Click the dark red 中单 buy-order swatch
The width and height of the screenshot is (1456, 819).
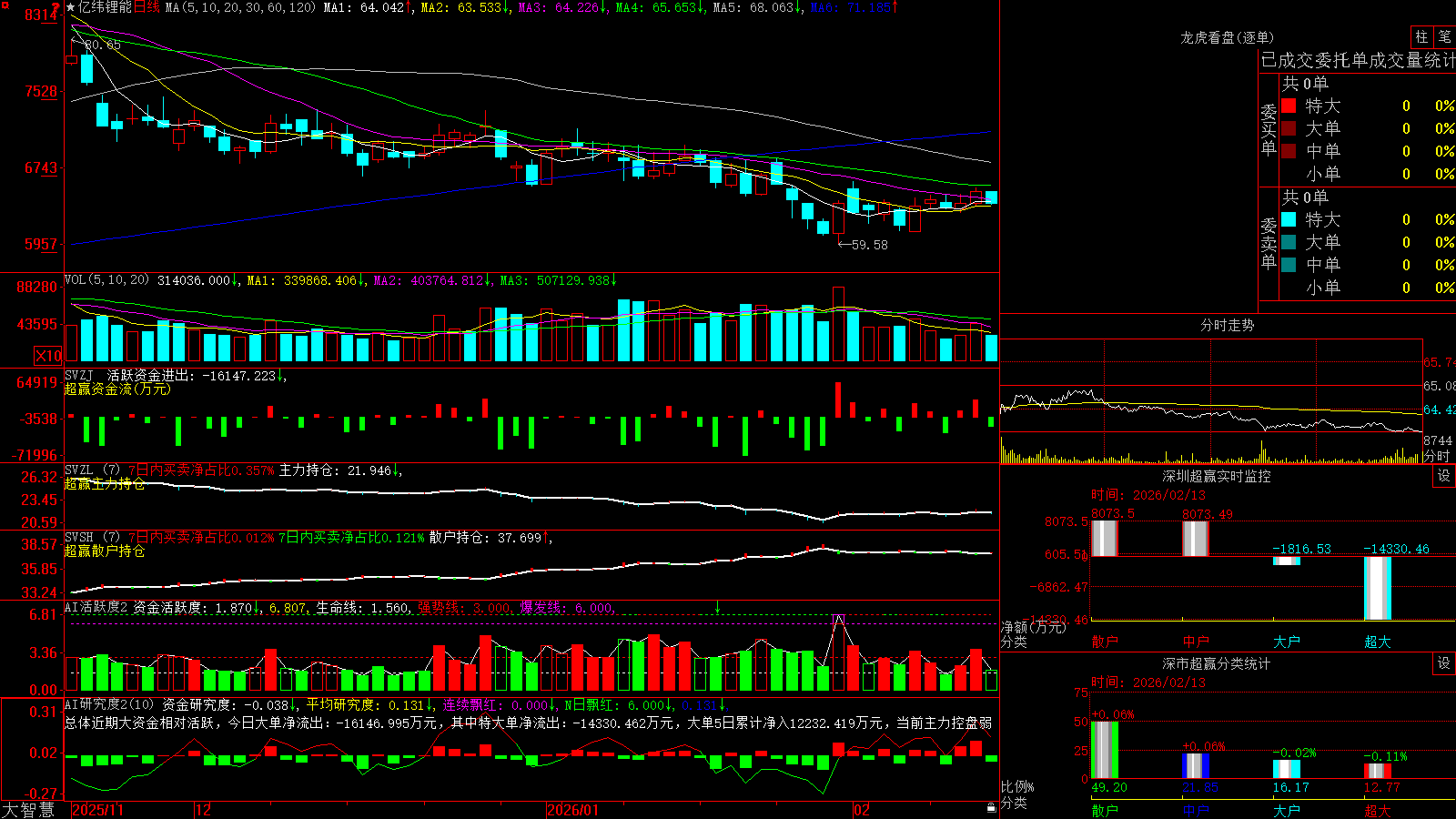click(1289, 151)
